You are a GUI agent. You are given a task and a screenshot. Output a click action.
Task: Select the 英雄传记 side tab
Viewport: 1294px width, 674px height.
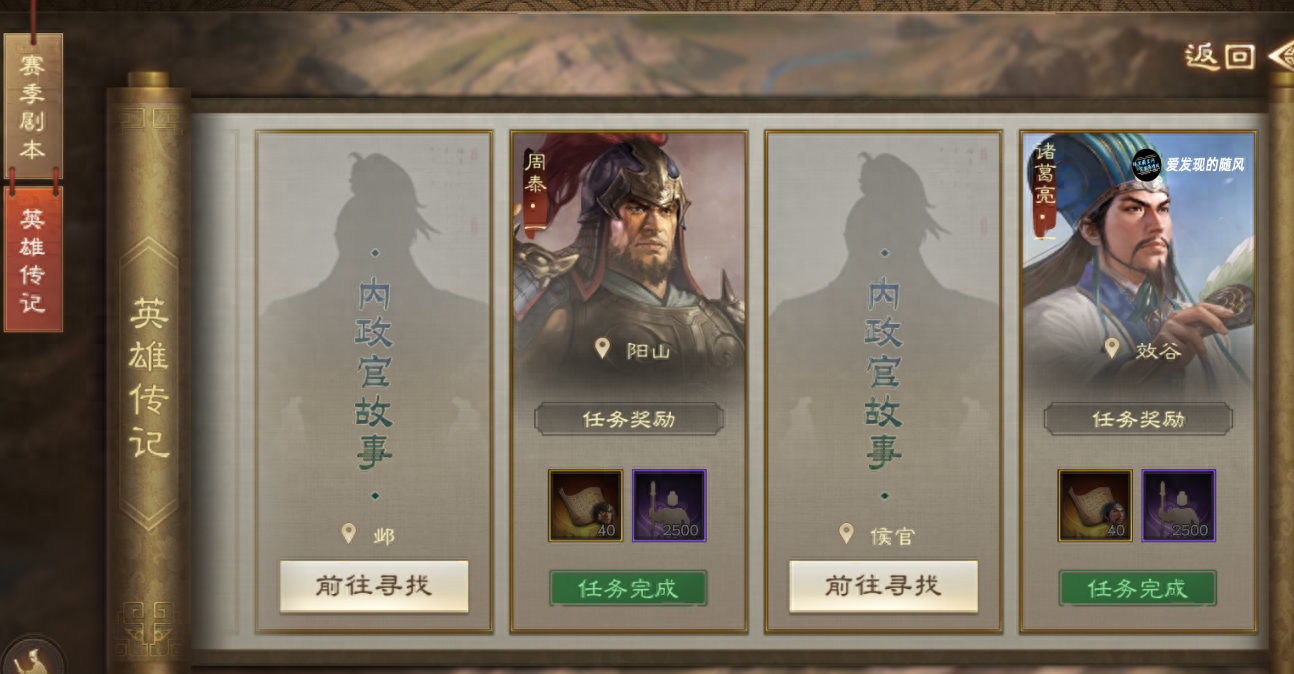tap(33, 260)
